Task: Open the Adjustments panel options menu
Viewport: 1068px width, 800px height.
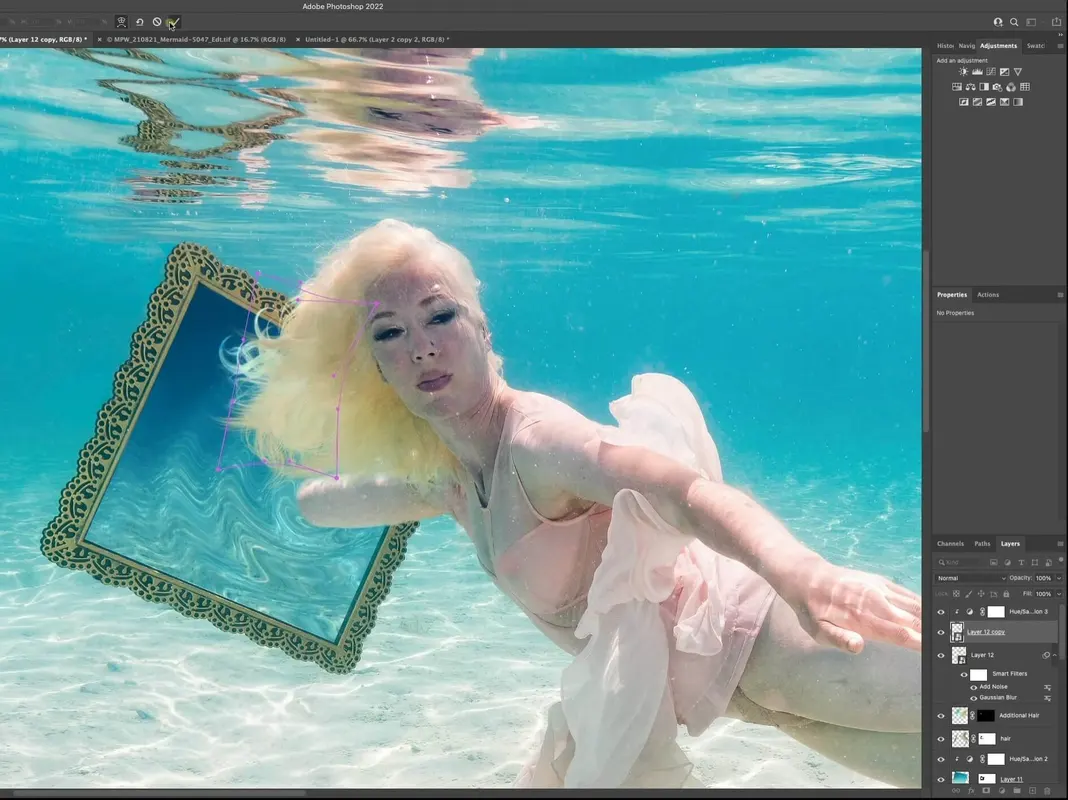Action: pos(1060,46)
